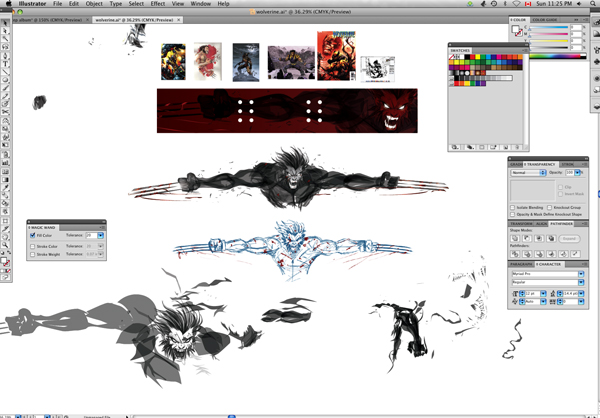Click the Cyan slider in Color panel
This screenshot has height=418, width=600.
549,27
